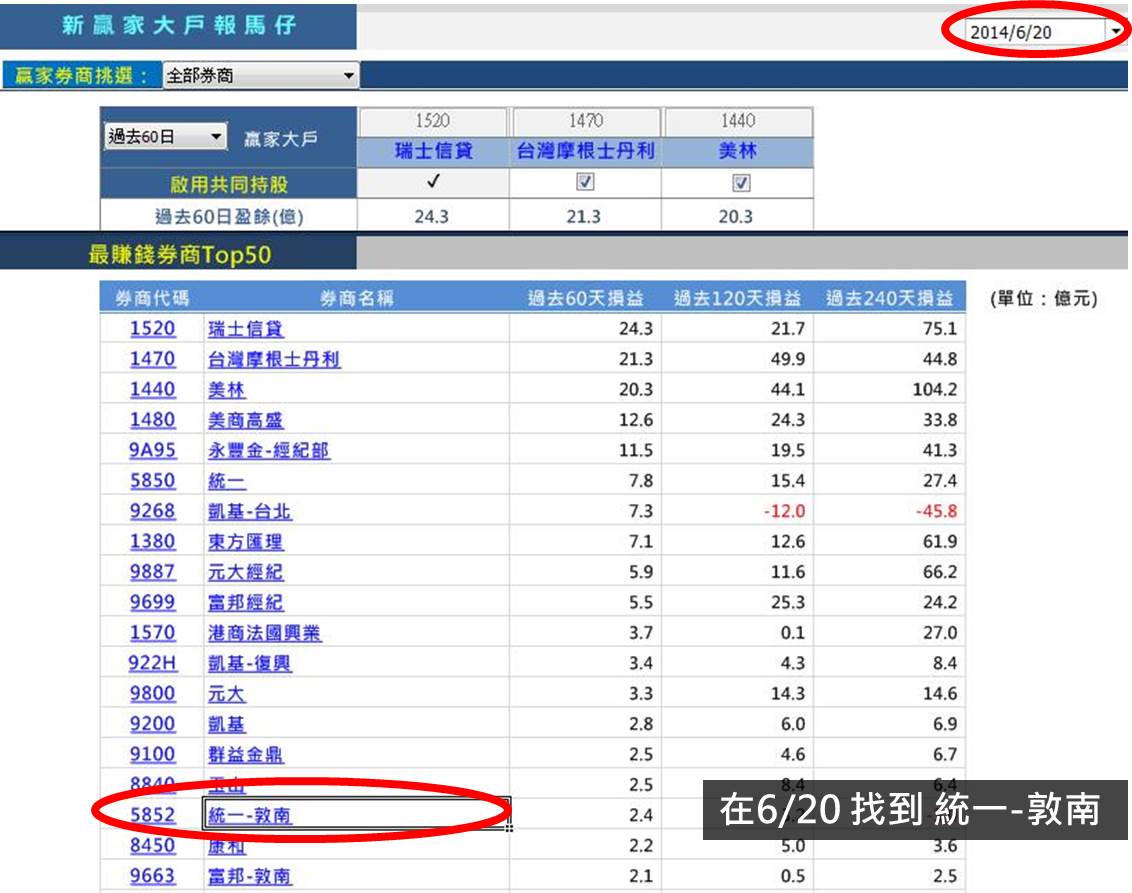Open broker code link 9A95

[152, 450]
